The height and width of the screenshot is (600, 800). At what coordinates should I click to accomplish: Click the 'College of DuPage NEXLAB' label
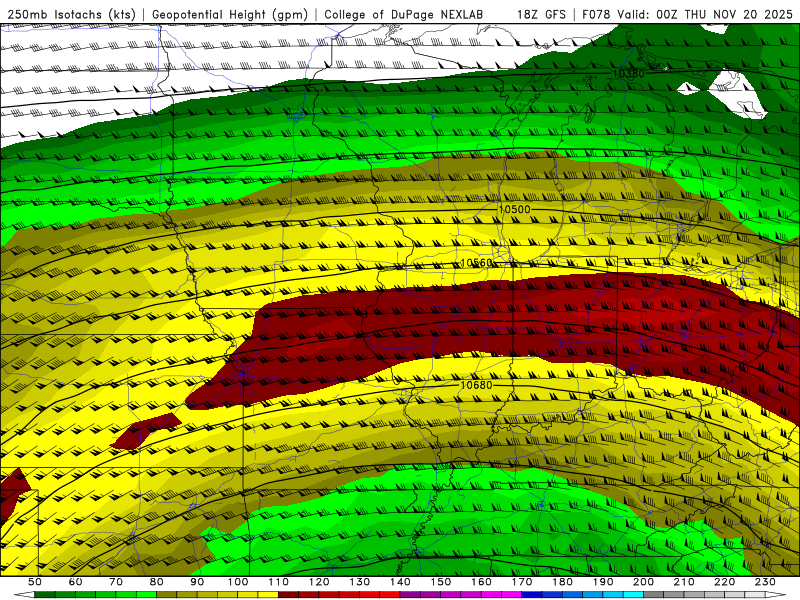pos(403,14)
